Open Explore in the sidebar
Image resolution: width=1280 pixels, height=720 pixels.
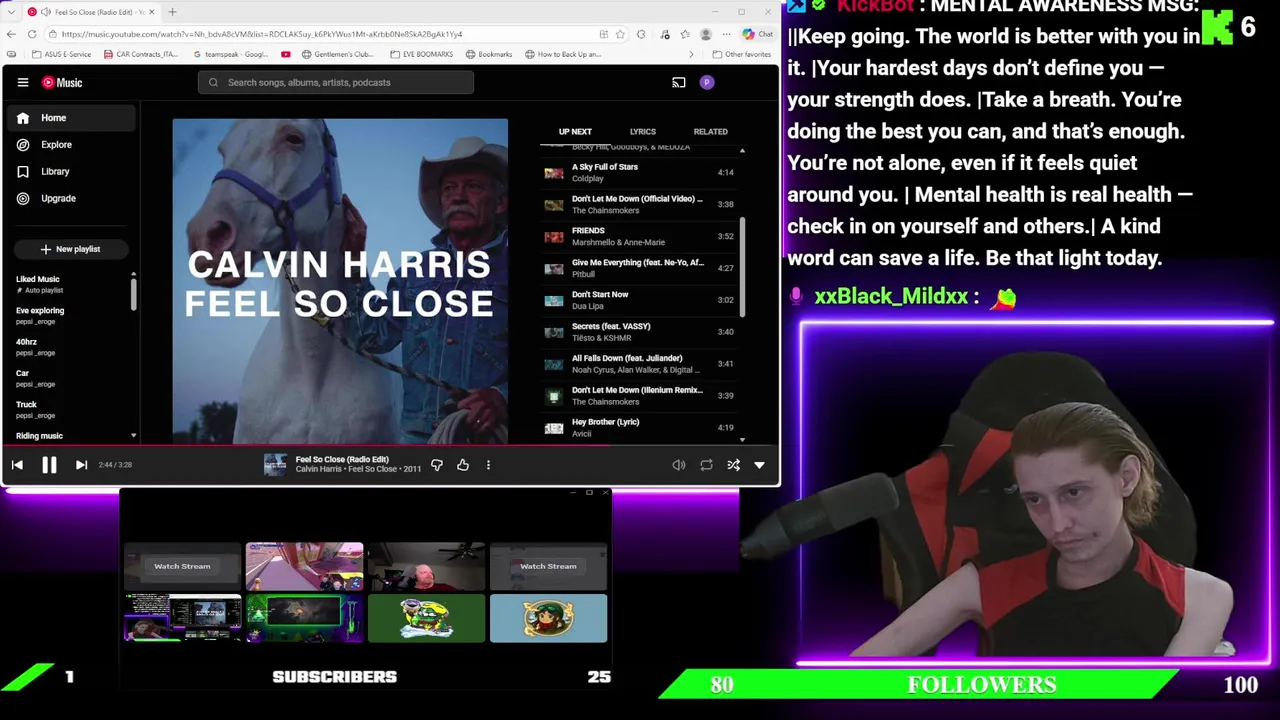tap(70, 145)
